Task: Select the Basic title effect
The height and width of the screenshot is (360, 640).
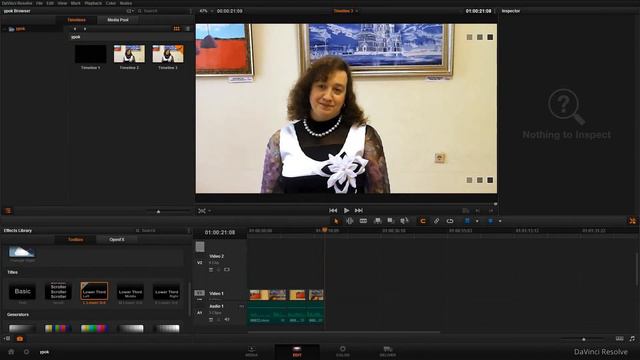Action: tap(22, 291)
